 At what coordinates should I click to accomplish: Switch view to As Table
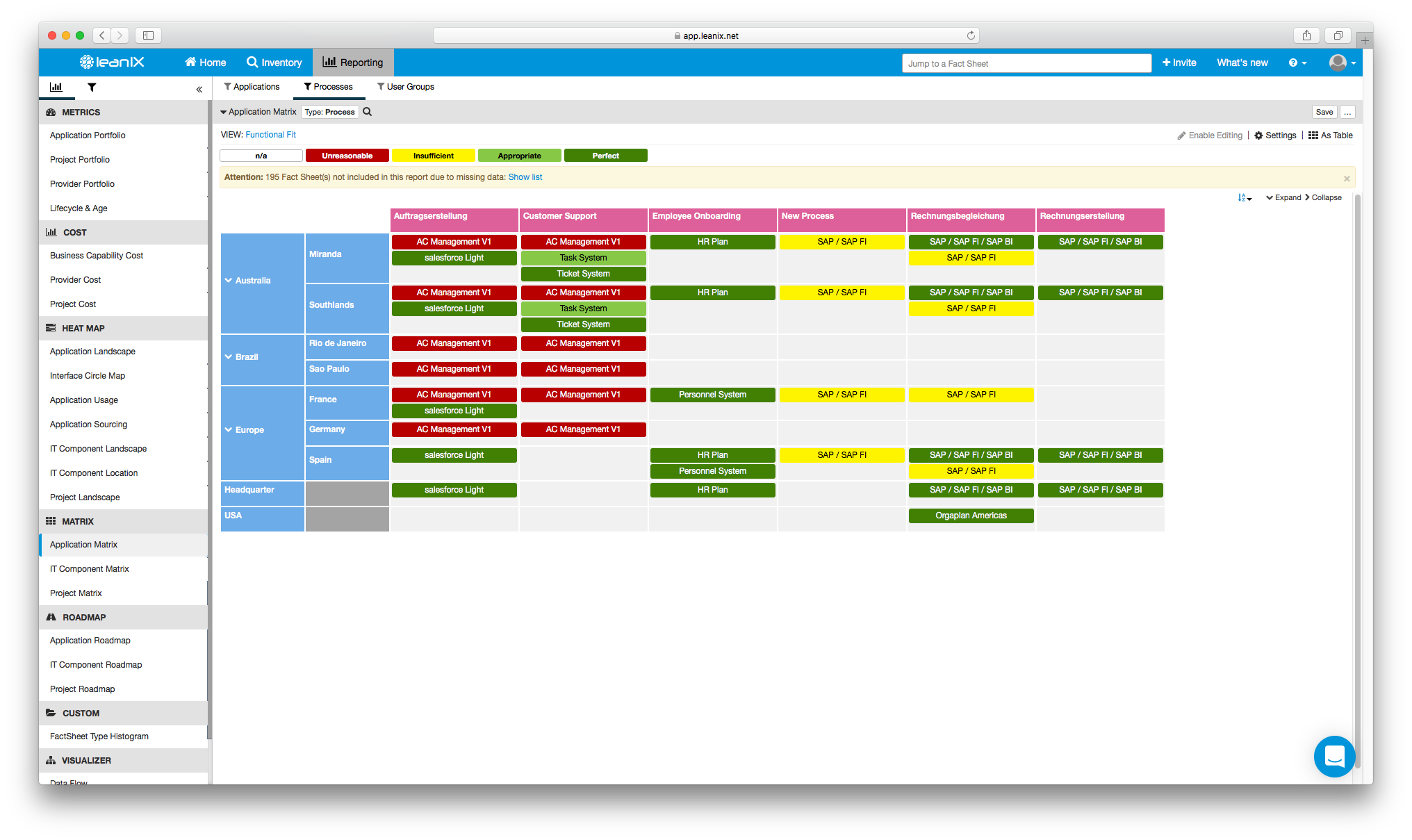click(1330, 135)
